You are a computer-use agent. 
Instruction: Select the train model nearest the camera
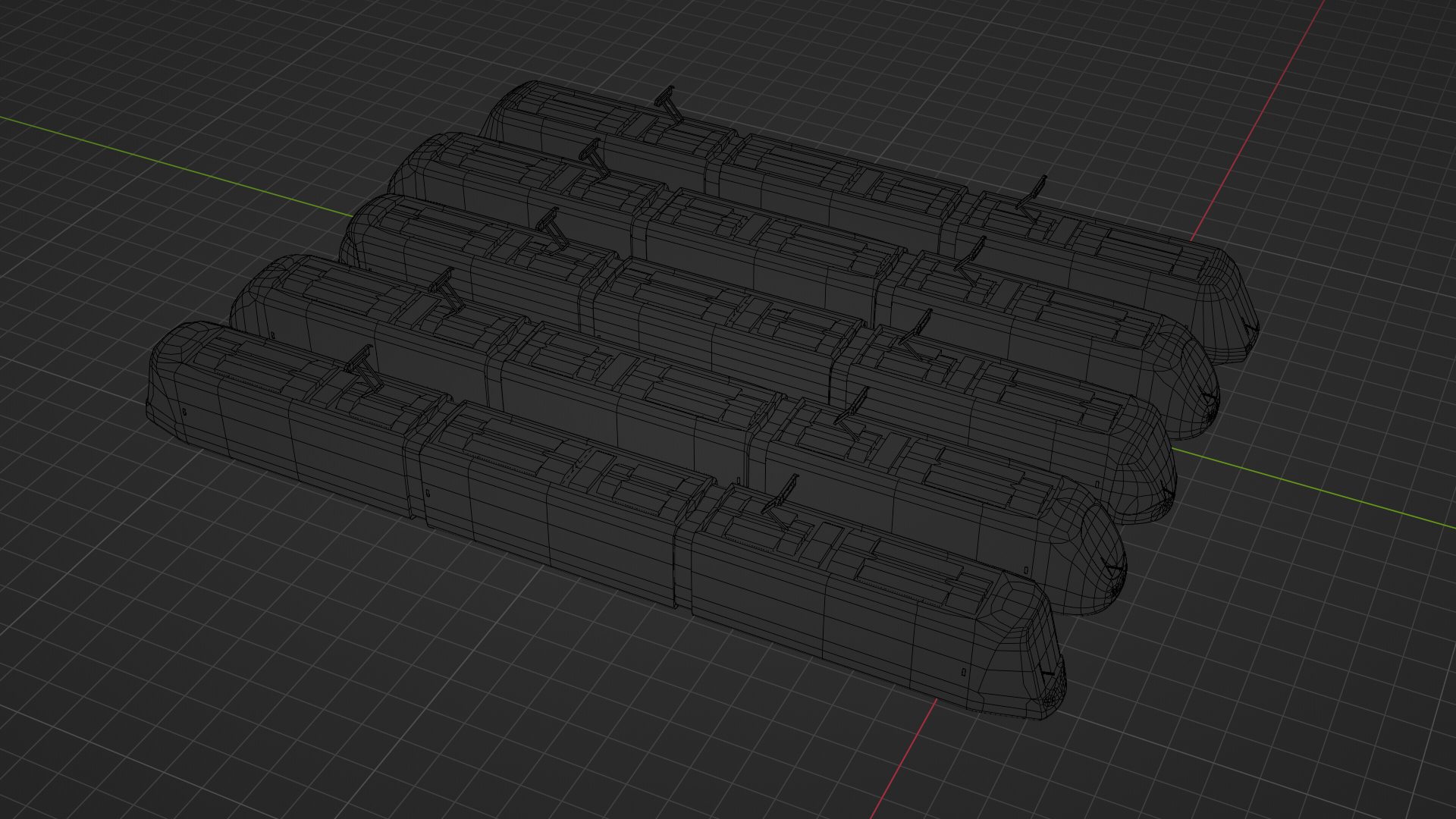coord(607,523)
